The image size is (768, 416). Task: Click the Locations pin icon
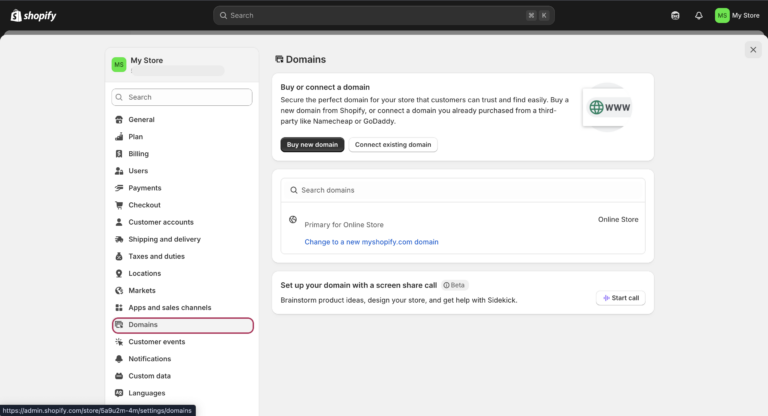tap(119, 273)
